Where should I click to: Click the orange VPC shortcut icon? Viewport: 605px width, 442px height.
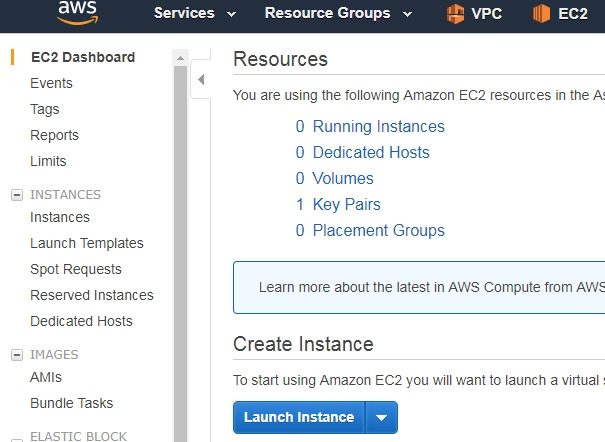(x=456, y=13)
